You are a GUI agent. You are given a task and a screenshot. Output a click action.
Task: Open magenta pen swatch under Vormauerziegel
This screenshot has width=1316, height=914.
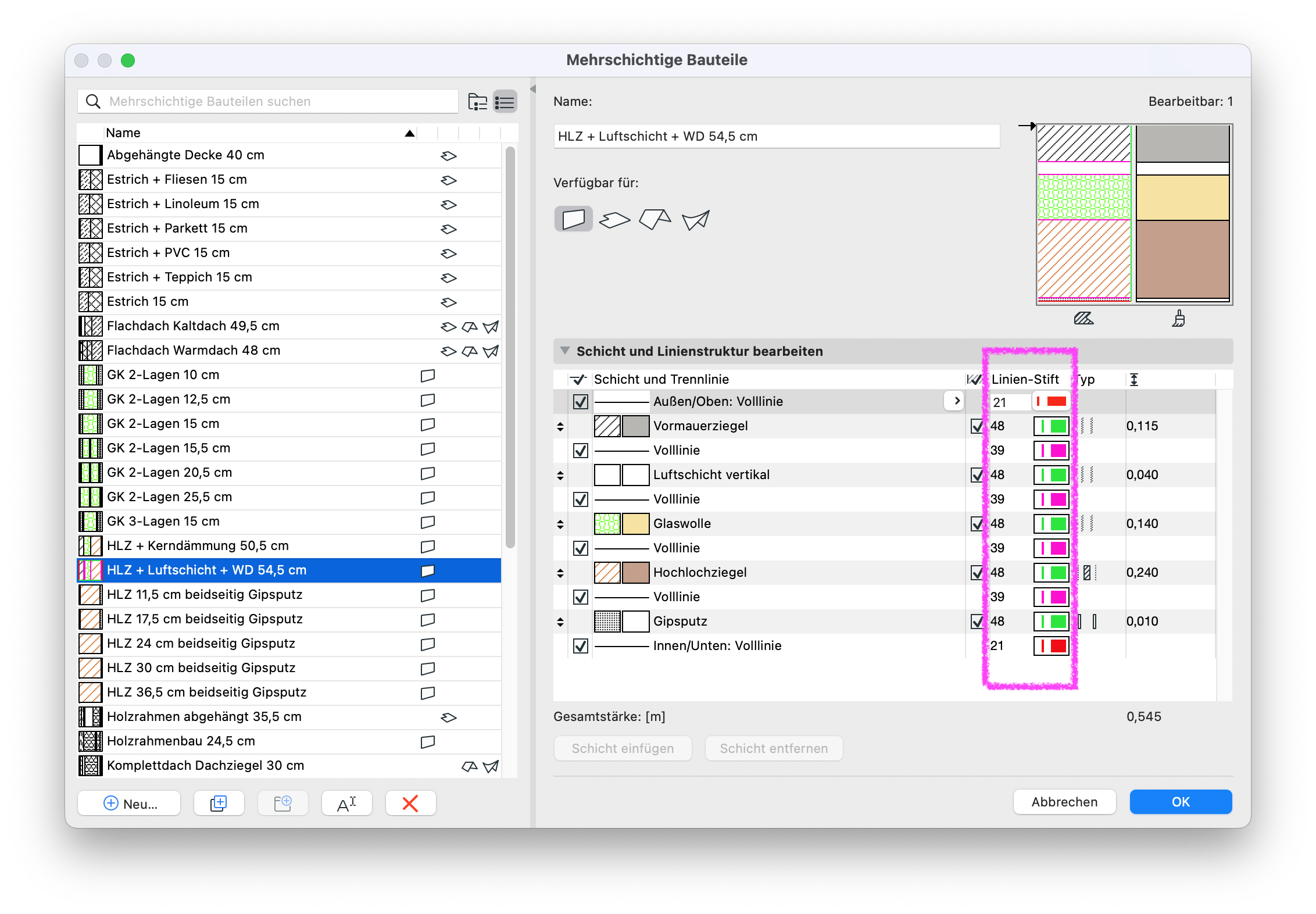(x=1052, y=451)
